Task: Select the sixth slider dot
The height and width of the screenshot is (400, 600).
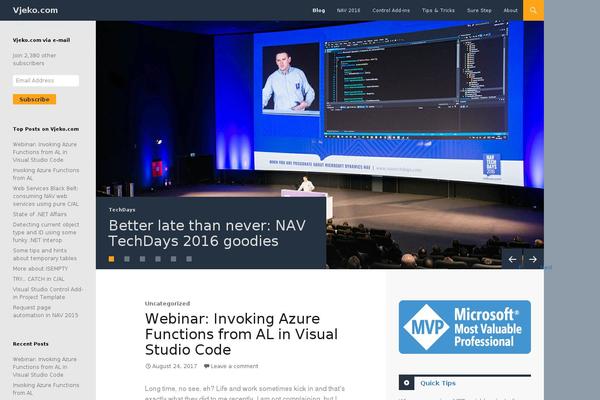Action: (x=189, y=259)
